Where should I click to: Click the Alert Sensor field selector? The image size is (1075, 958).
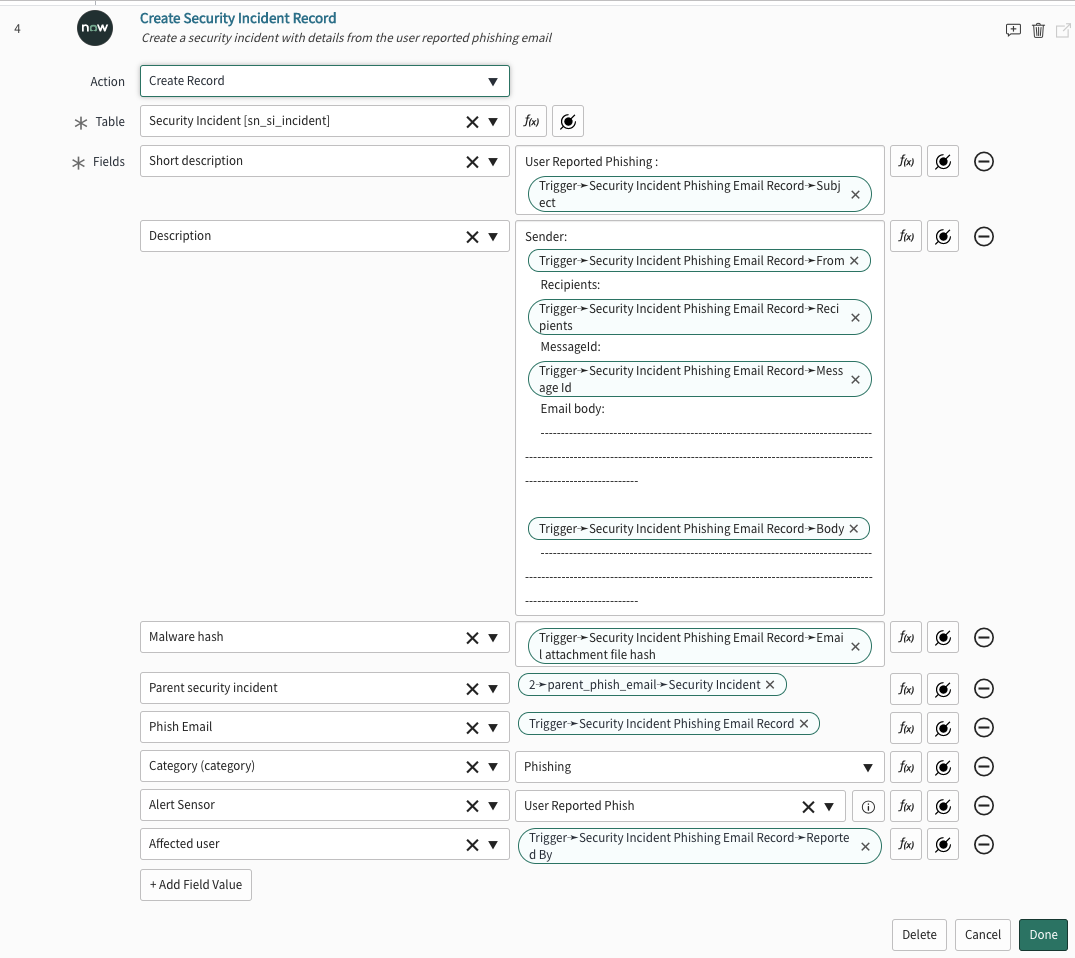pyautogui.click(x=324, y=806)
